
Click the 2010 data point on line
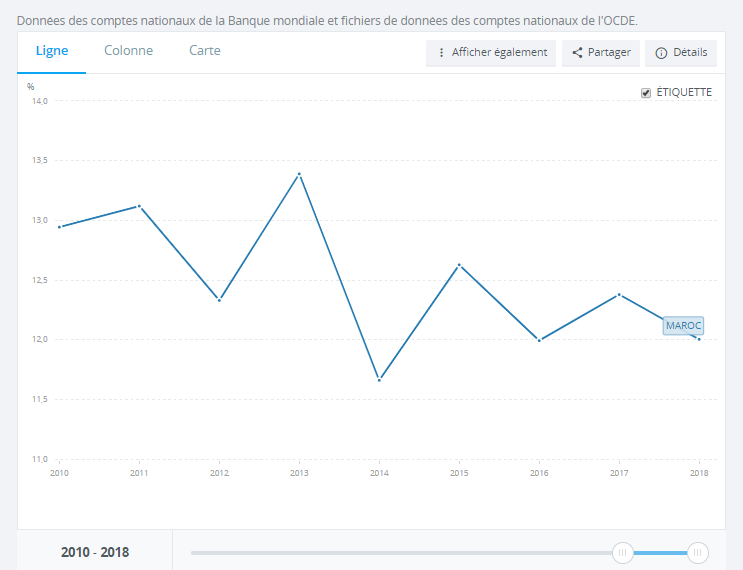coord(60,227)
